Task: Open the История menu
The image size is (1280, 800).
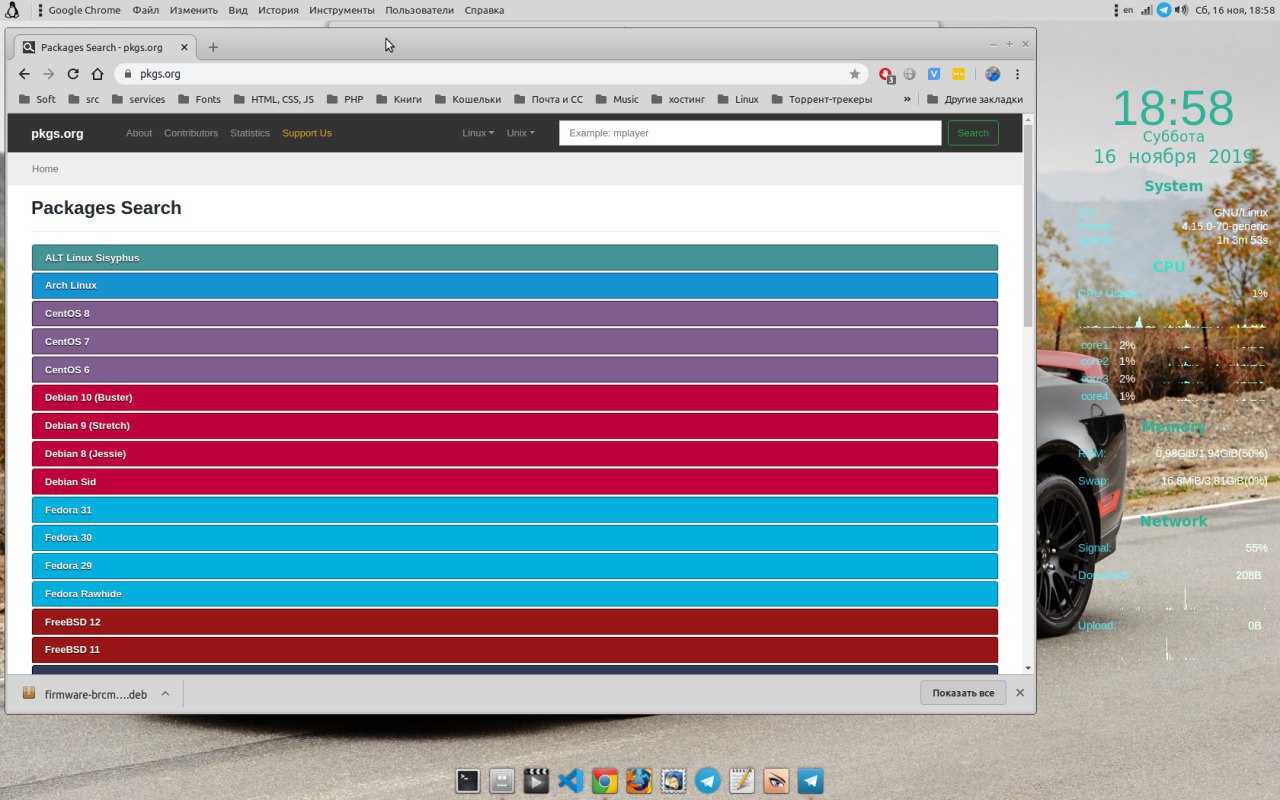Action: tap(278, 10)
